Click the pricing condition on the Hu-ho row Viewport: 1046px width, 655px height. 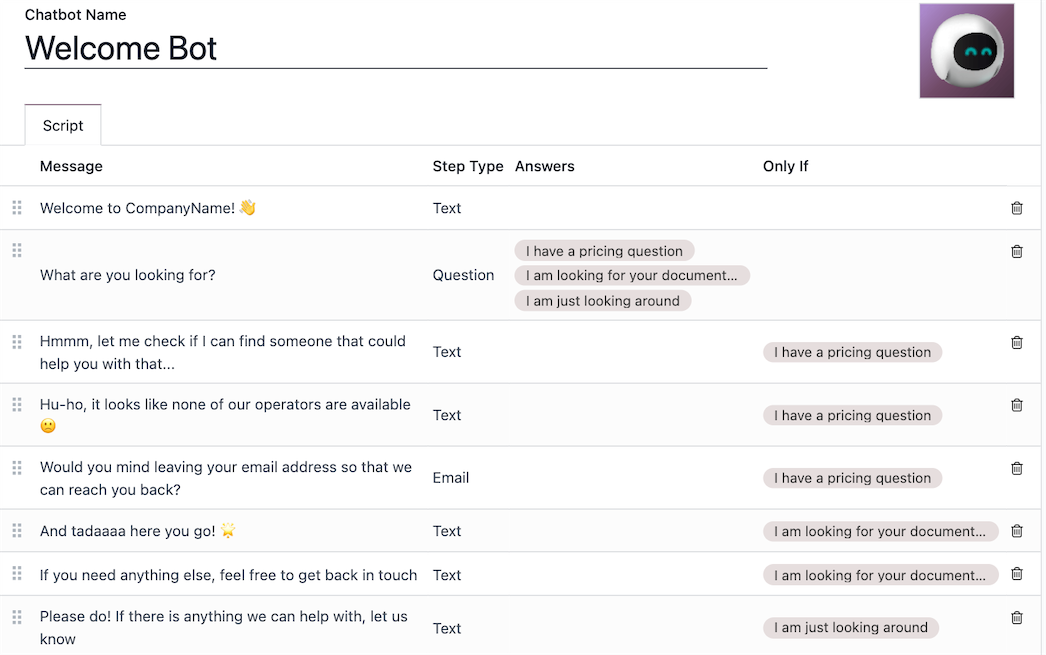tap(852, 415)
